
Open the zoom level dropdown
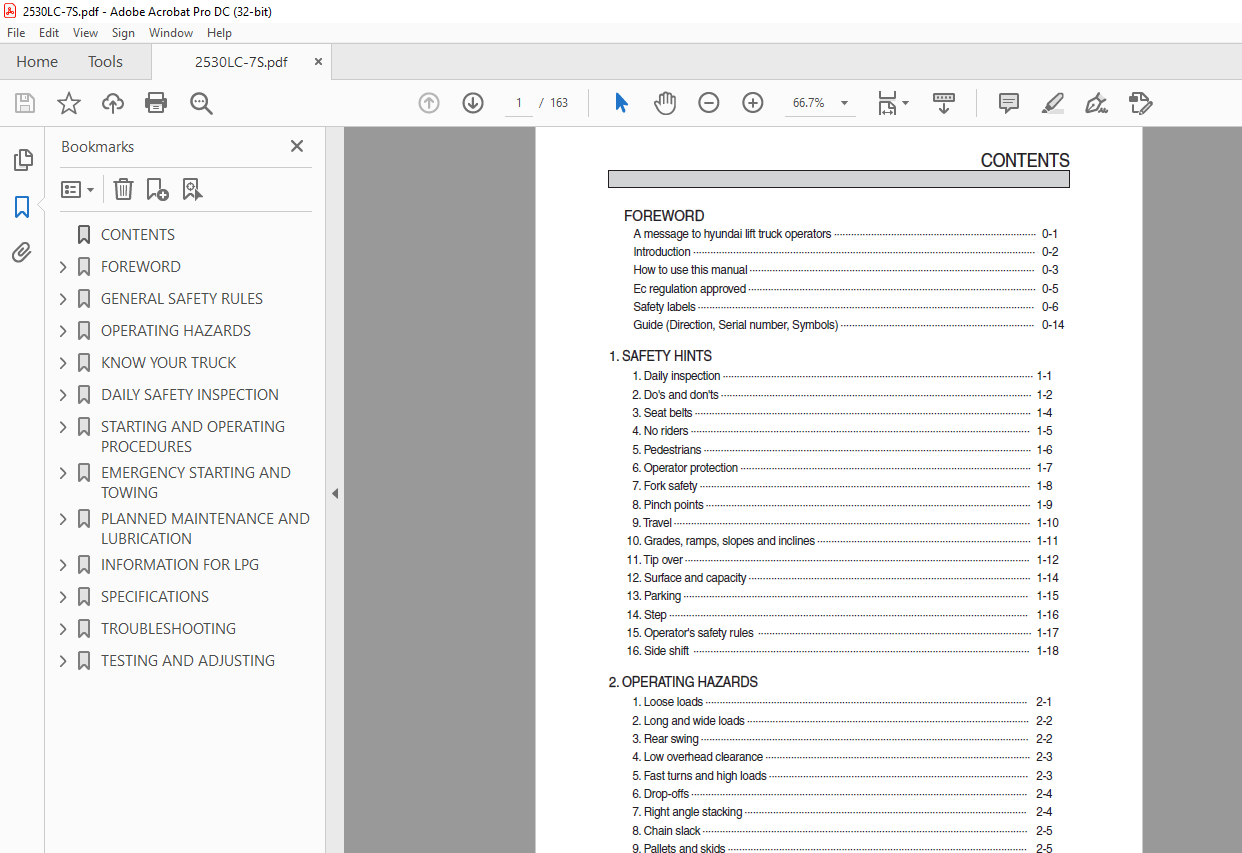[x=844, y=103]
